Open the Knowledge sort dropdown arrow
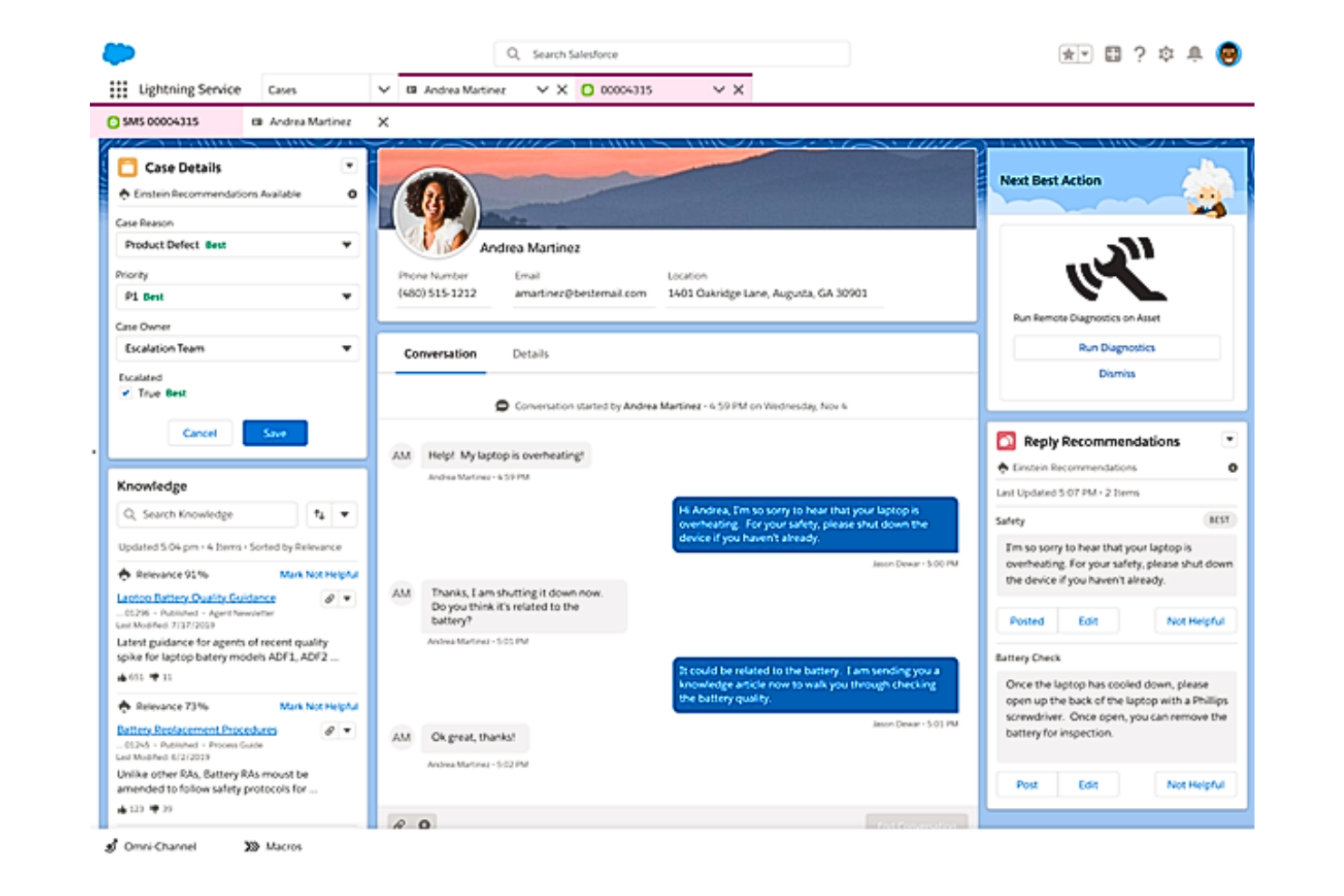This screenshot has width=1344, height=896. point(345,515)
